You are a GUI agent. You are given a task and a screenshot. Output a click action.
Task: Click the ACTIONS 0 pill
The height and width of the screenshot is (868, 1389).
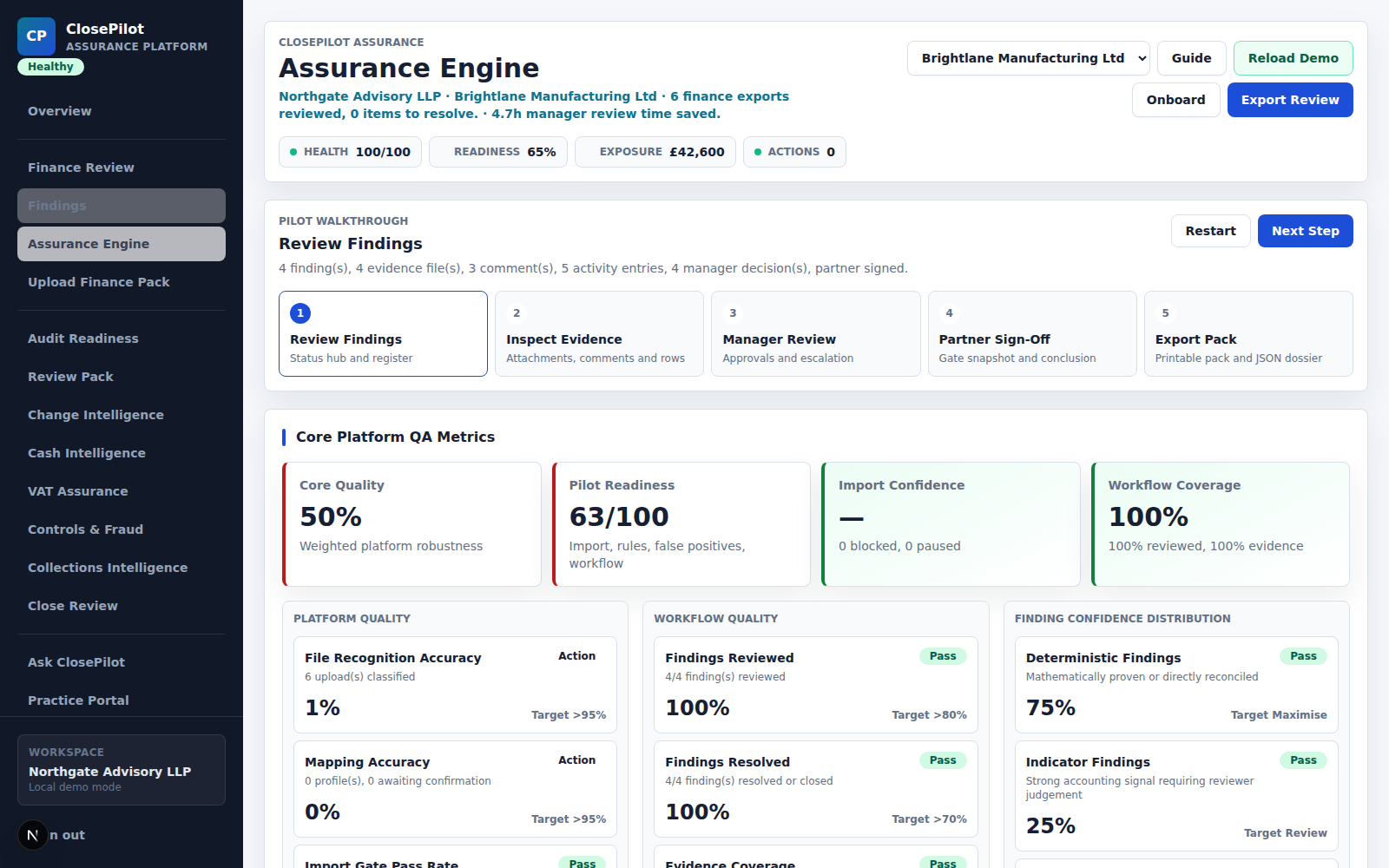[794, 152]
